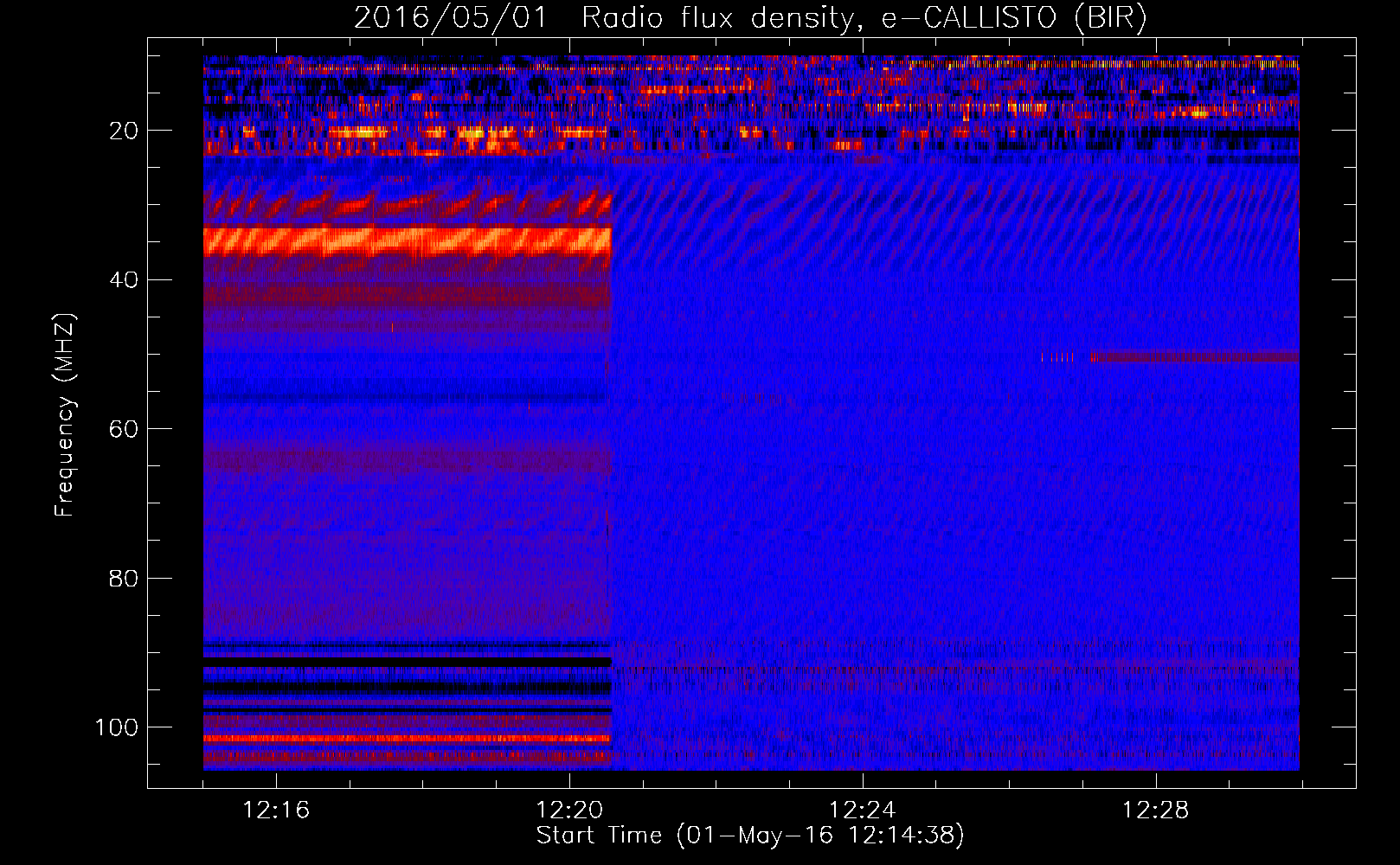Click the 12:24 time tick label
Screen dimensions: 1400x865
pyautogui.click(x=863, y=811)
